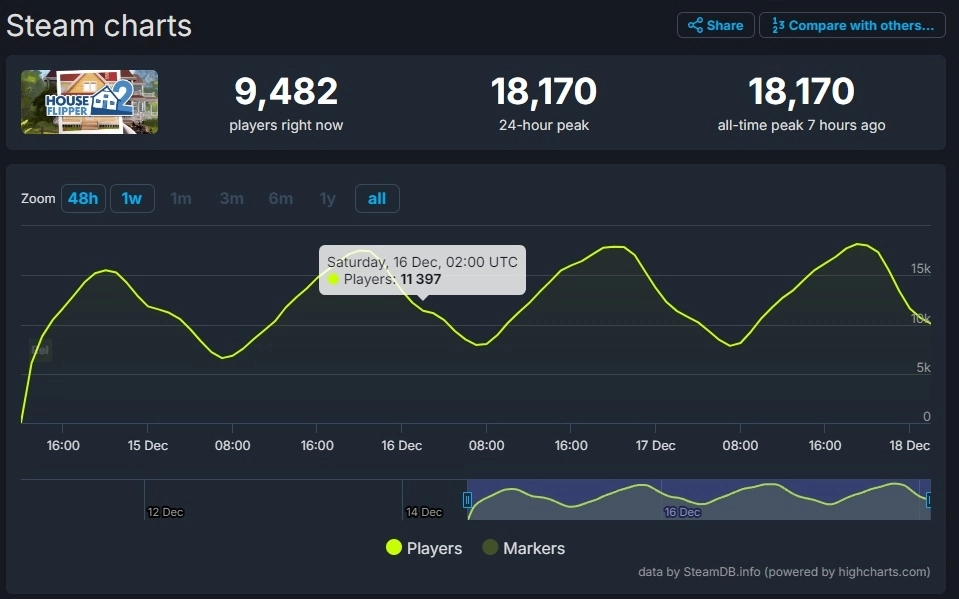Set chart zoom to 1w
This screenshot has width=959, height=599.
pyautogui.click(x=132, y=198)
